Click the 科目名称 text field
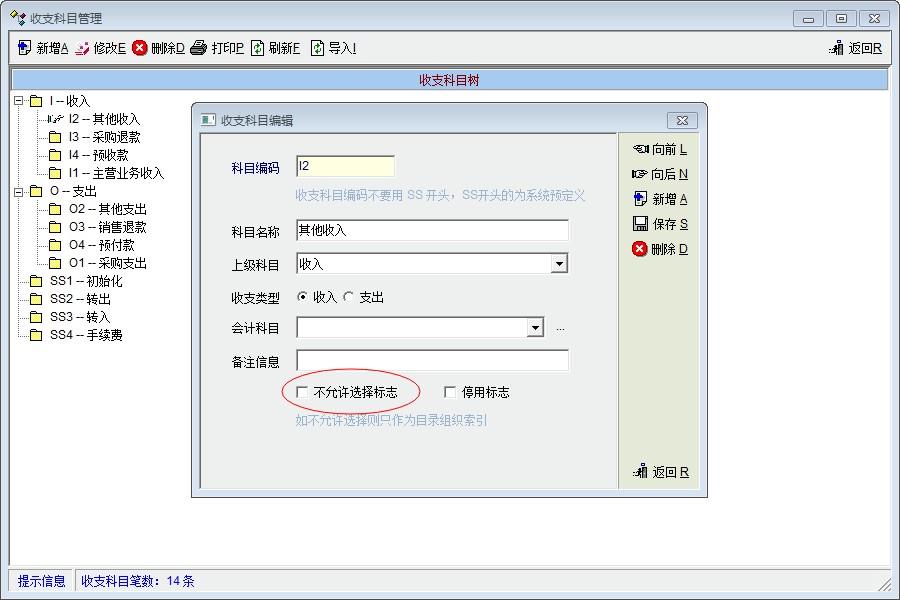This screenshot has width=900, height=600. coord(432,231)
